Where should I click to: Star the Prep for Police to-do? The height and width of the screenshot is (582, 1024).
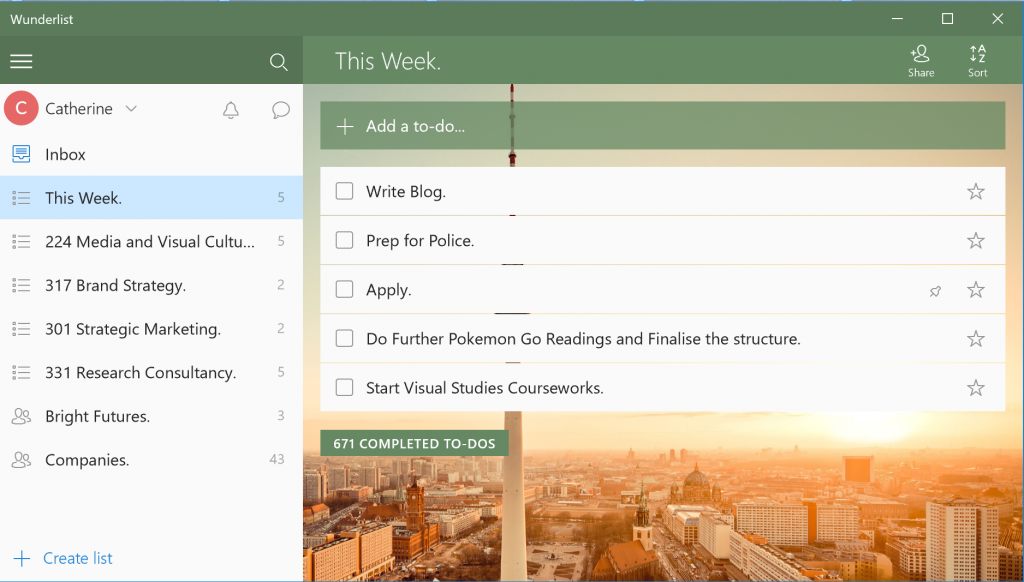click(976, 240)
